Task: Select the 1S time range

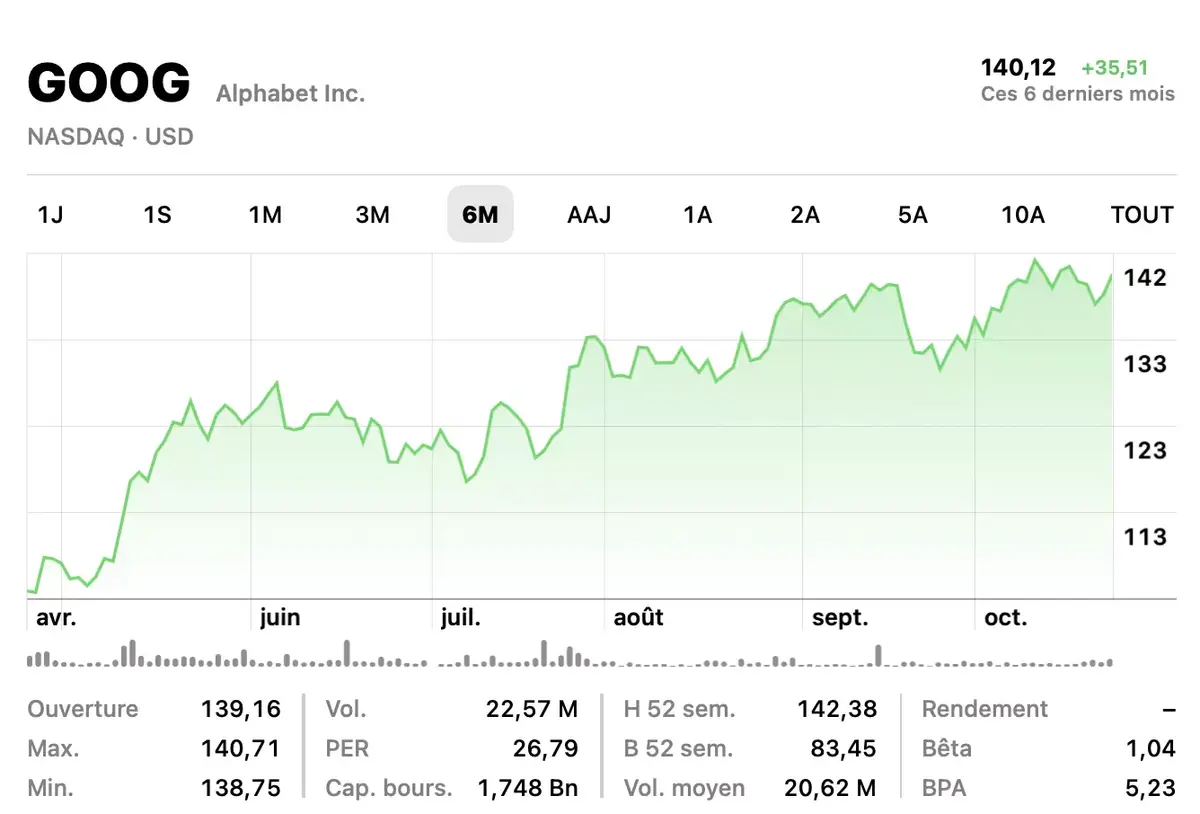Action: (x=158, y=214)
